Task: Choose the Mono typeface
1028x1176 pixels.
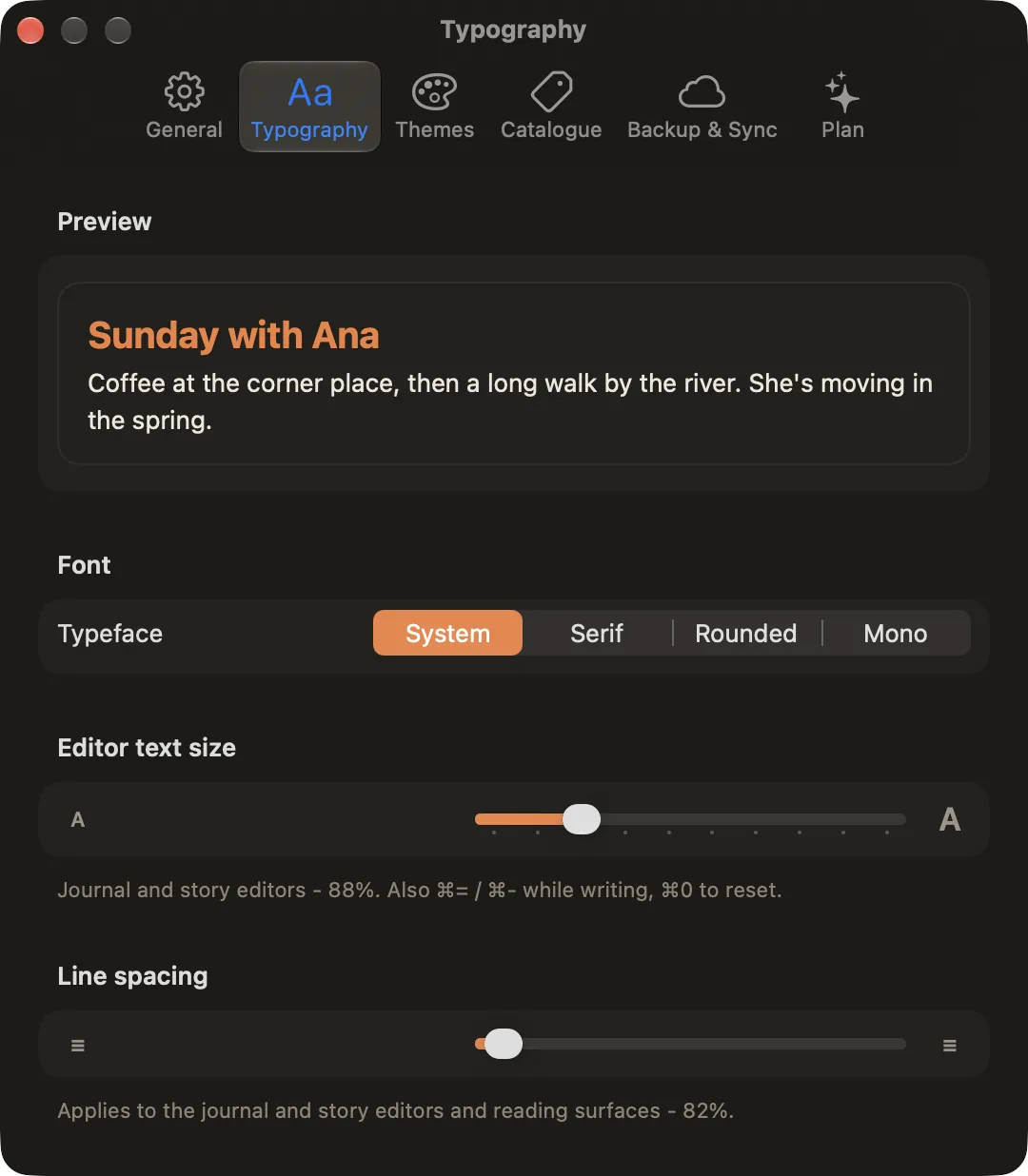Action: [896, 633]
